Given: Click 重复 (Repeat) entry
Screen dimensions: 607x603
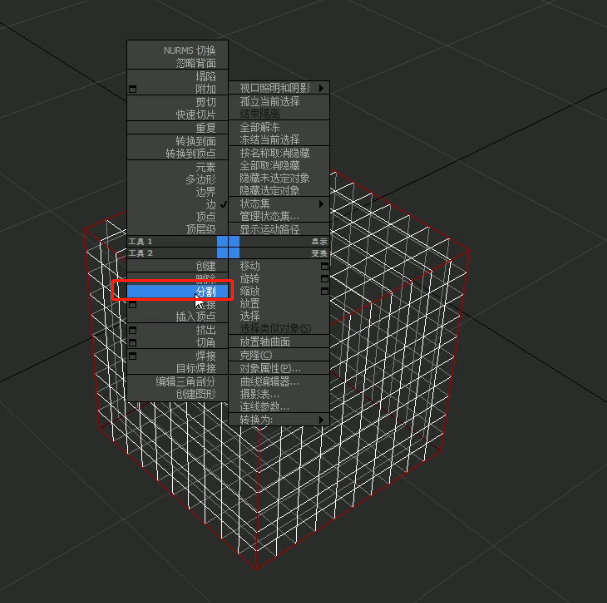Looking at the screenshot, I should 206,128.
